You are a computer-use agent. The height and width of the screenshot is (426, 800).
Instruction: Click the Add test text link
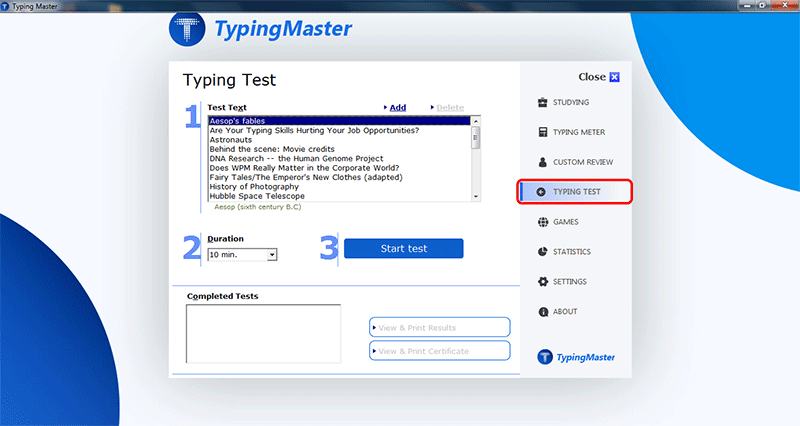tap(397, 108)
